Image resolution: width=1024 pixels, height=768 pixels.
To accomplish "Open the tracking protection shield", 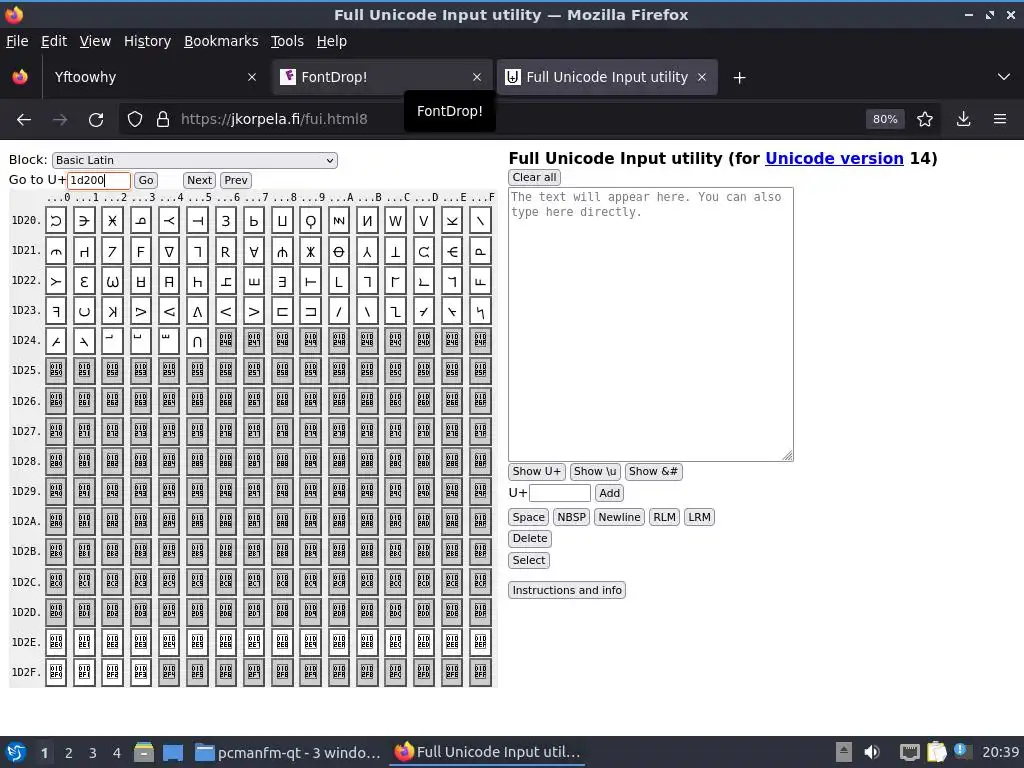I will 135,120.
